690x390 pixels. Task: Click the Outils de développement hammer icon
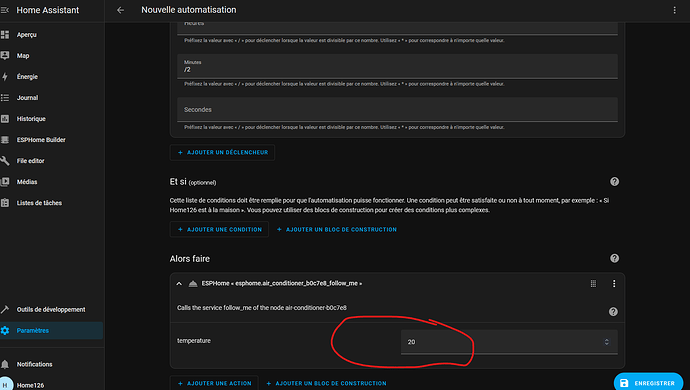[x=5, y=309]
